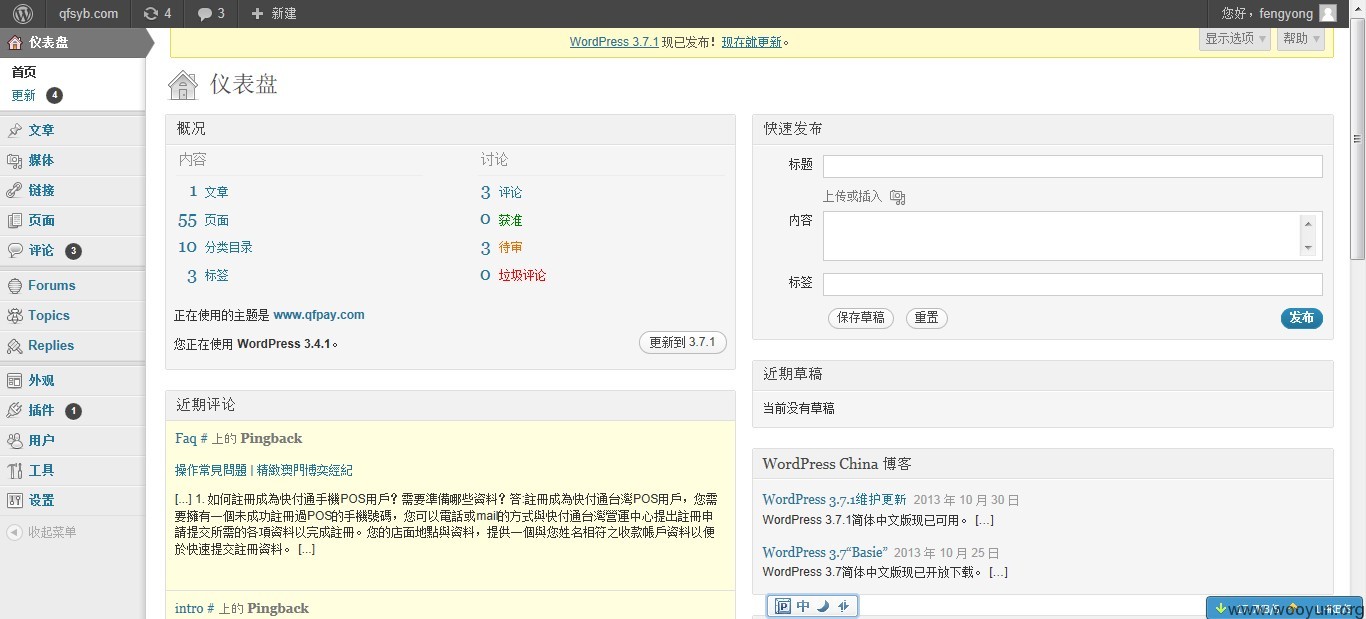Click the moon icon in IME toolbar
The image size is (1366, 619).
[824, 606]
